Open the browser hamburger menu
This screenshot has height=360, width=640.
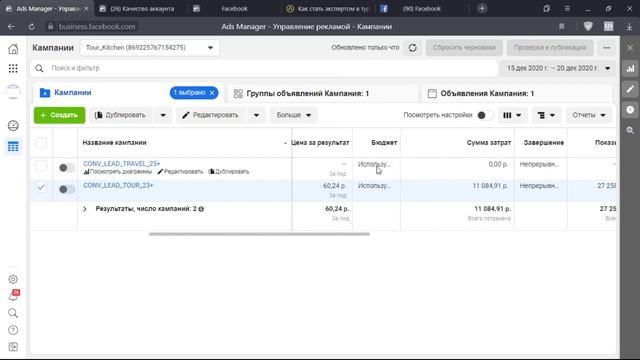pos(567,9)
